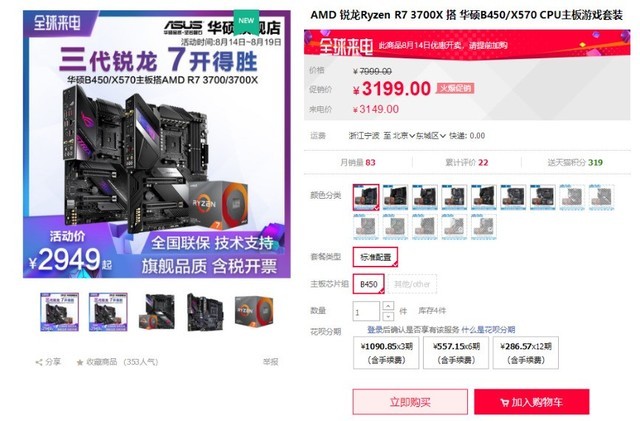View the fourth motherboard thumbnail image

(x=205, y=312)
